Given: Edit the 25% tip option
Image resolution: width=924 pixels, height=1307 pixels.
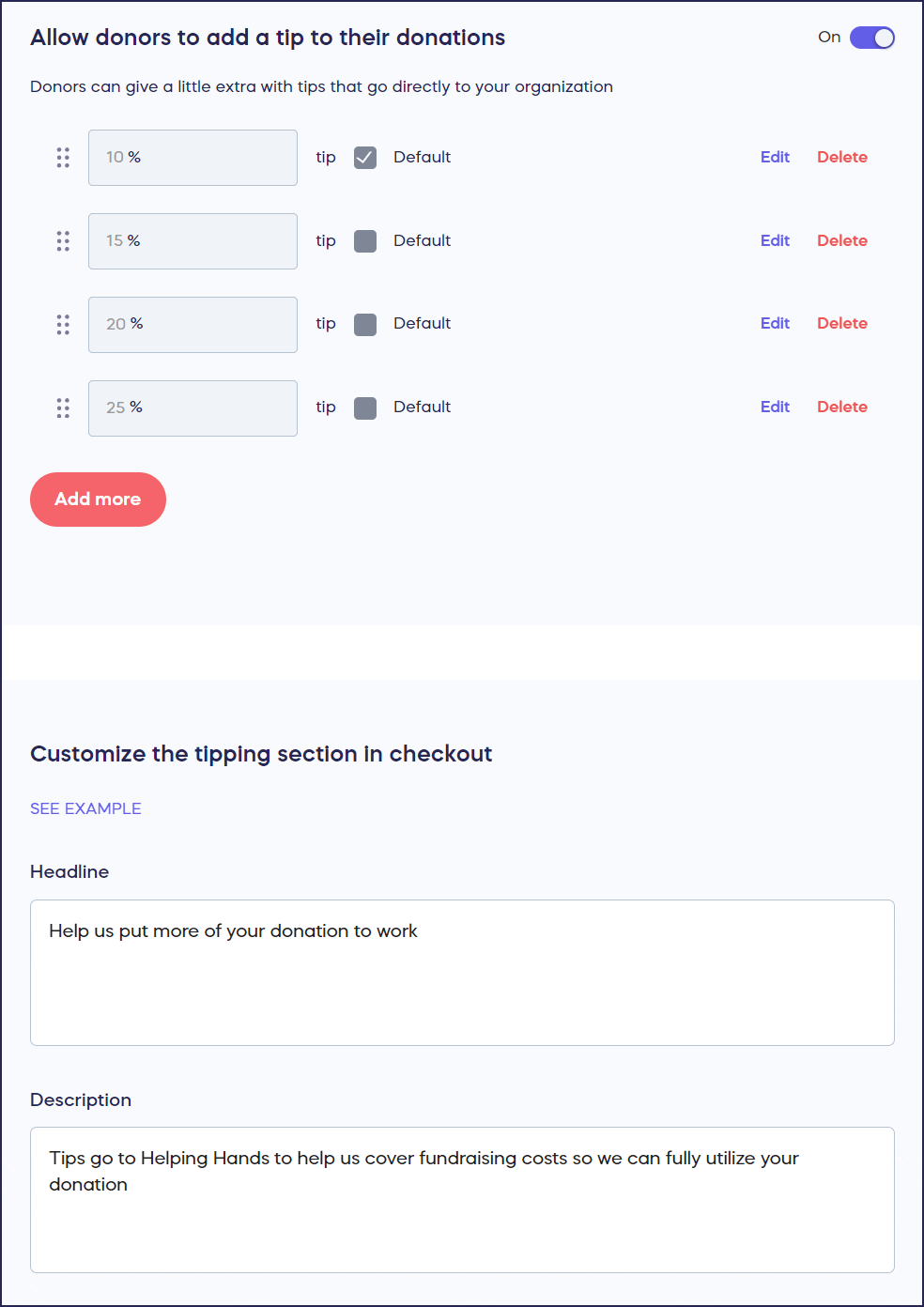Looking at the screenshot, I should (775, 407).
